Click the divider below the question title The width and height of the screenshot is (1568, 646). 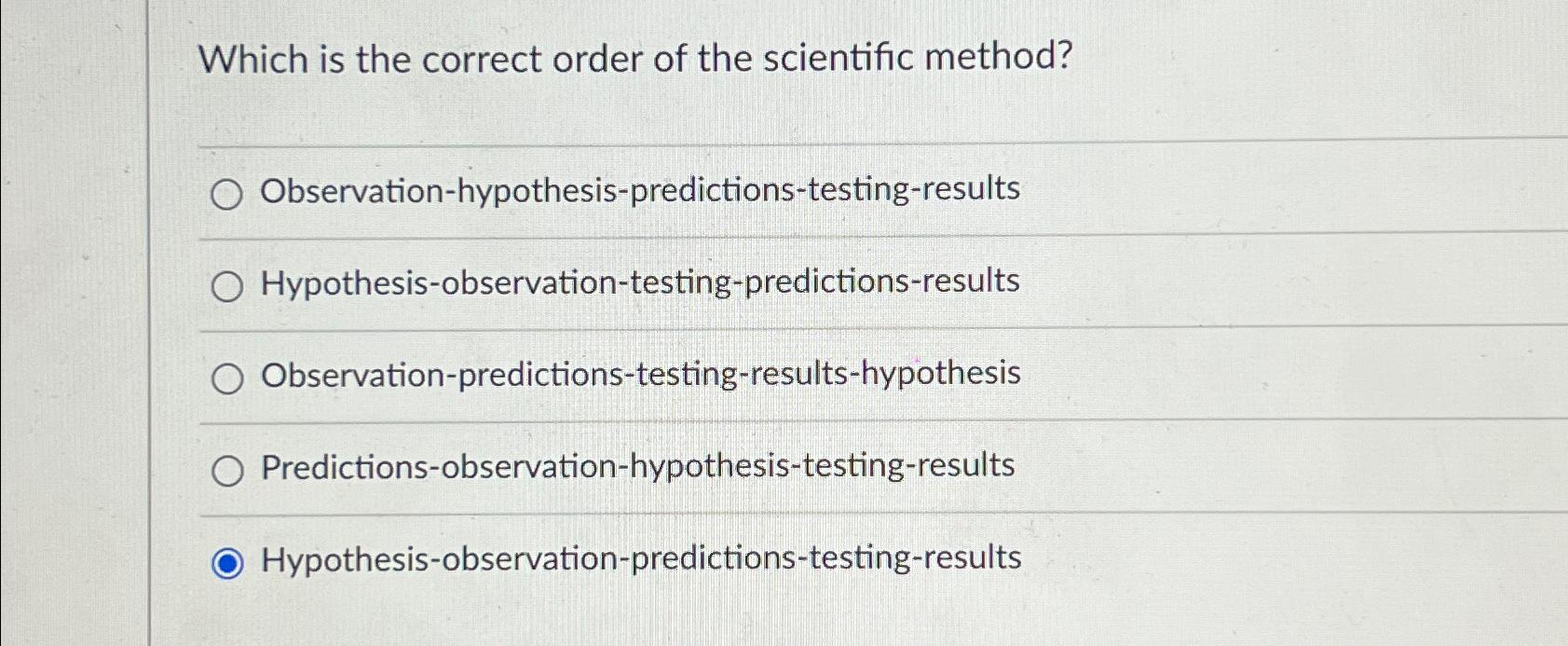tap(839, 146)
